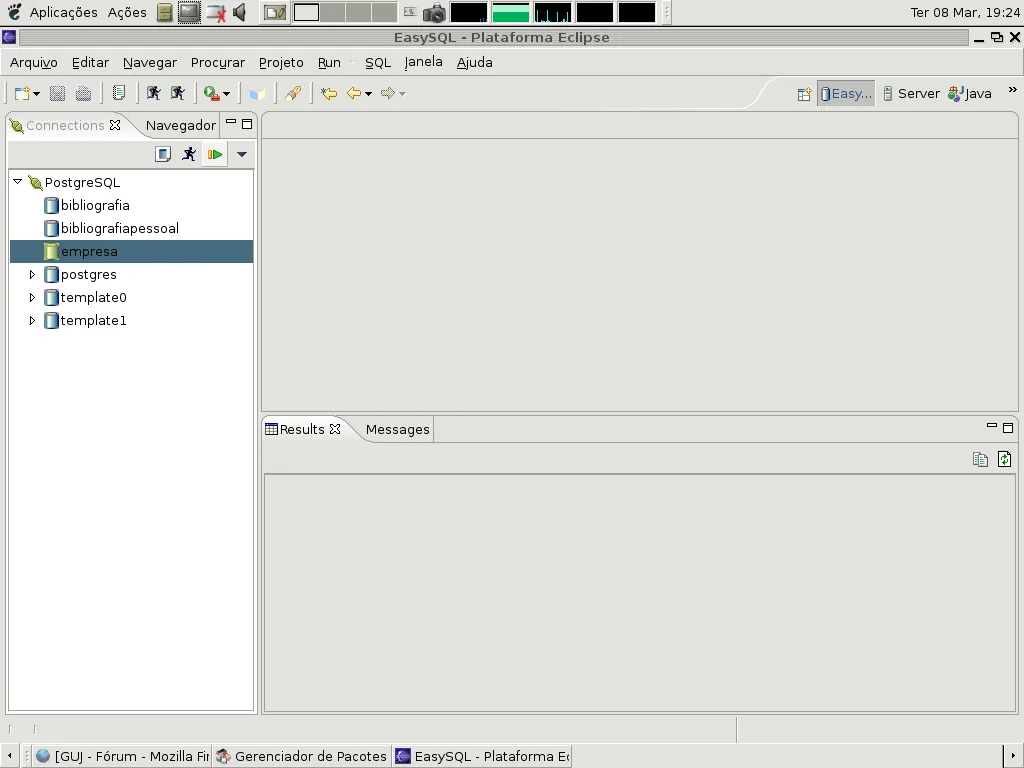Click the back arrow navigation icon
The image size is (1024, 768).
354,94
